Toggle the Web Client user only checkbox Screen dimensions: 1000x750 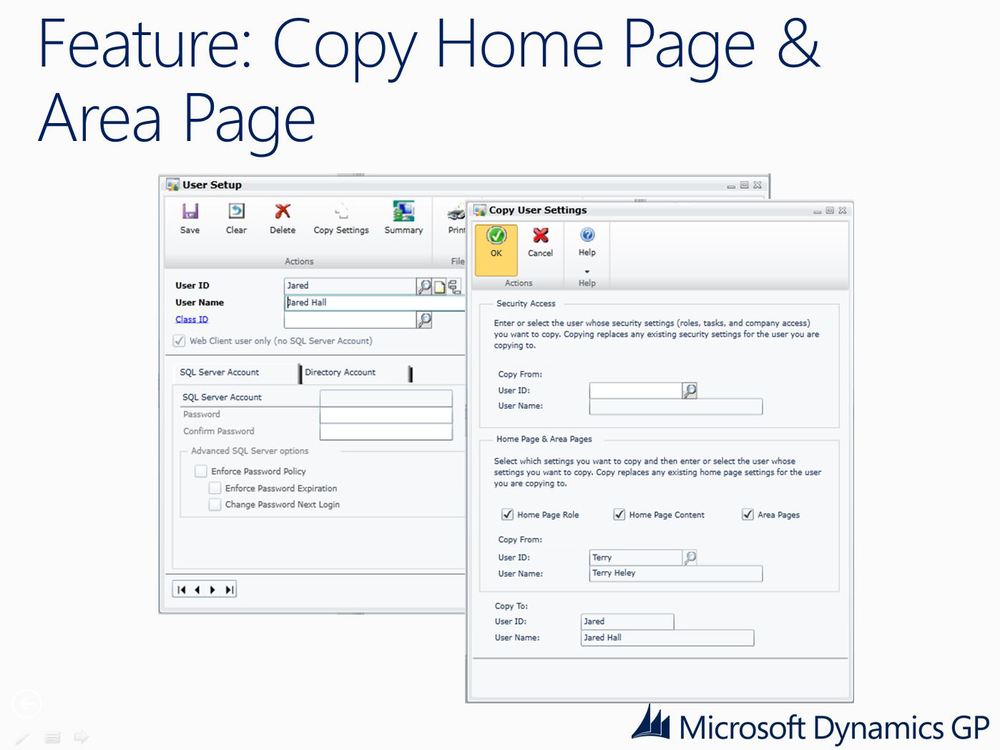click(179, 341)
